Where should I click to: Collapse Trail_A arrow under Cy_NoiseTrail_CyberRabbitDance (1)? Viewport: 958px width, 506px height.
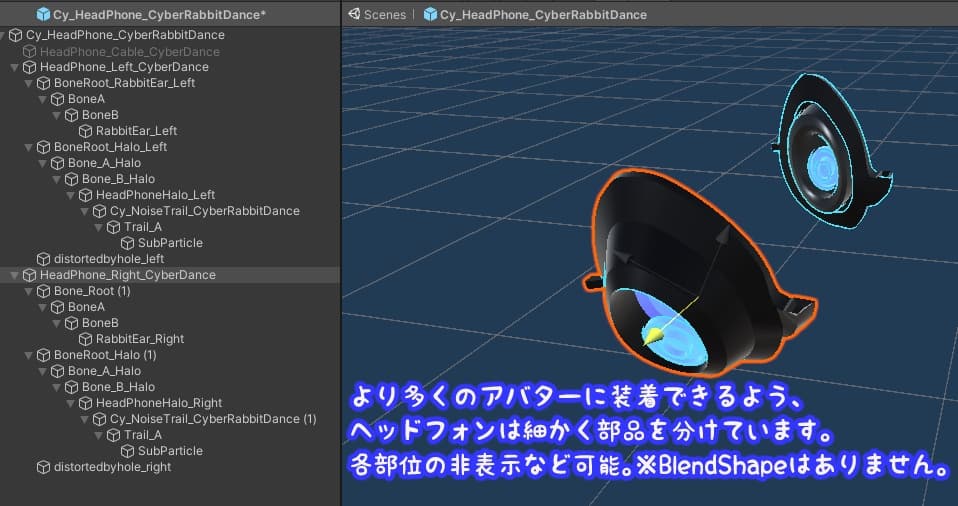pyautogui.click(x=99, y=435)
